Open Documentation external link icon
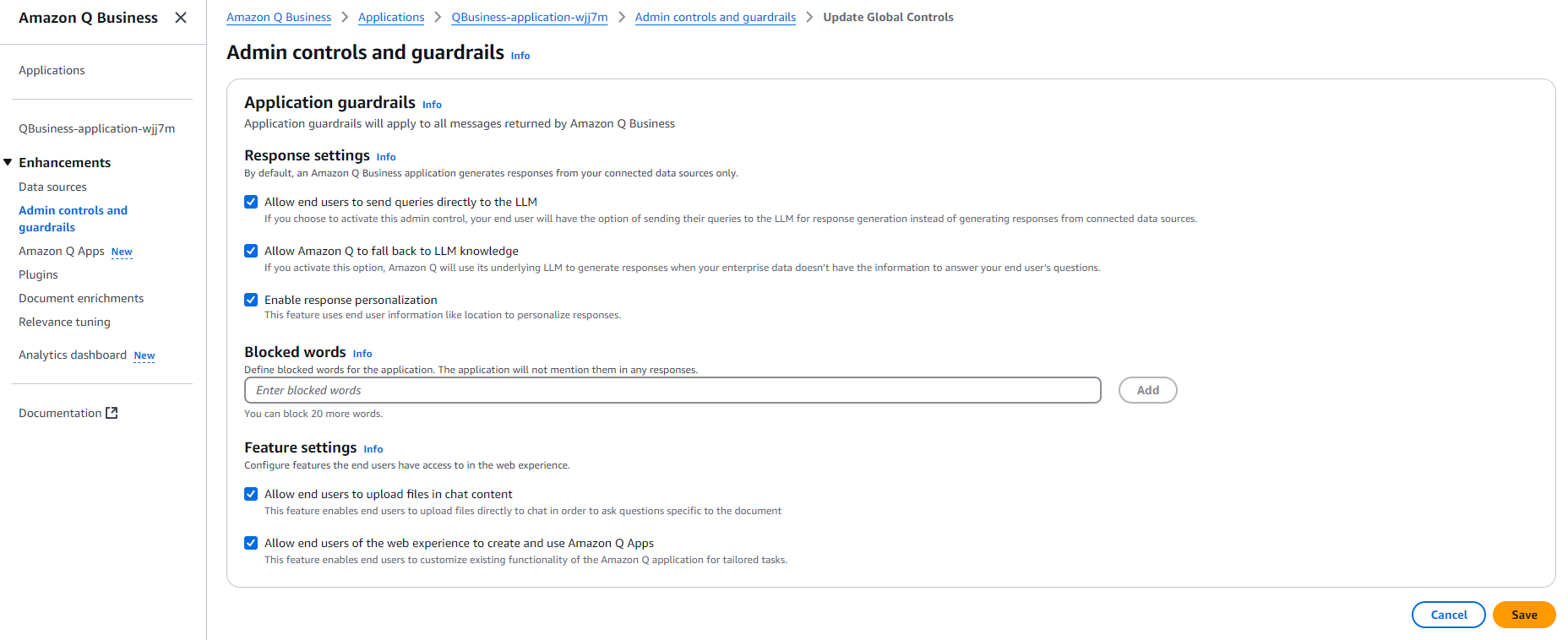1568x640 pixels. tap(112, 413)
